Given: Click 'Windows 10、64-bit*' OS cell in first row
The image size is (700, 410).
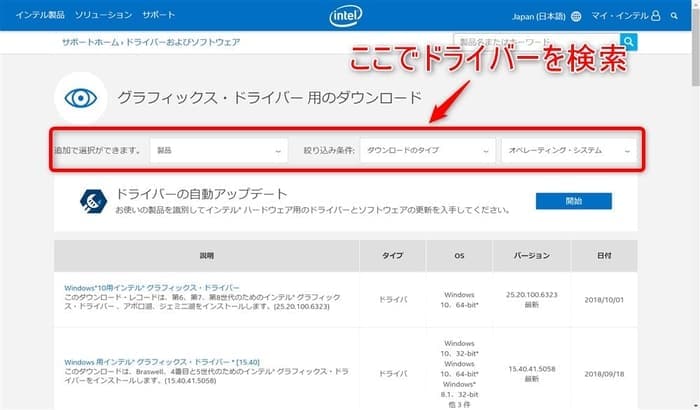Looking at the screenshot, I should [459, 300].
